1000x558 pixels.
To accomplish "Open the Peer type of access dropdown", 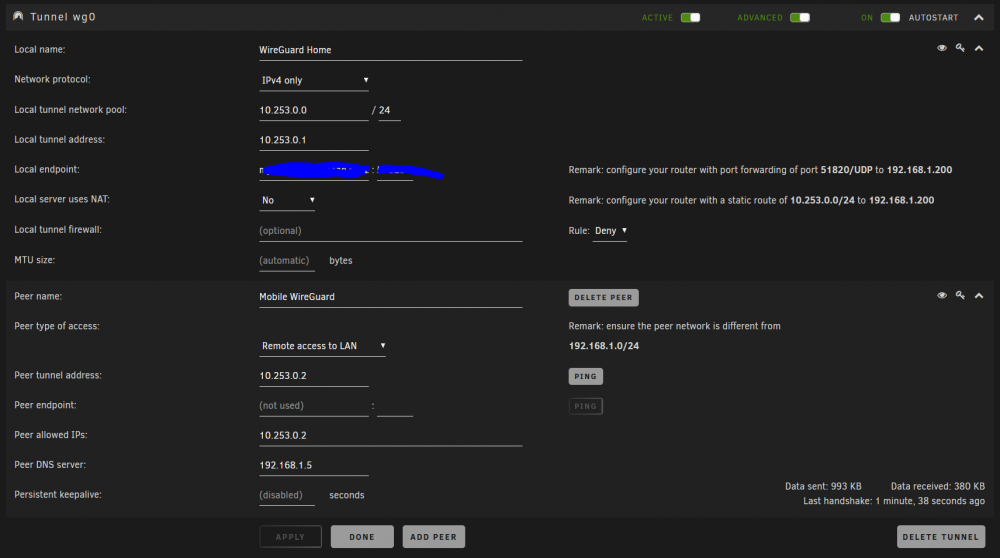I will [323, 346].
